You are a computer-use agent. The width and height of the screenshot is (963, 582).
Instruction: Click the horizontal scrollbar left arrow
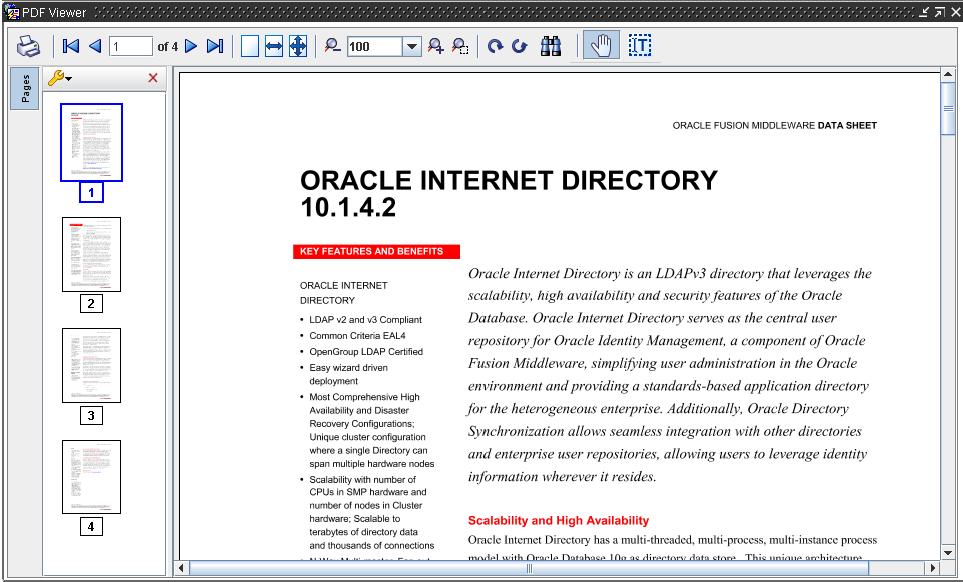click(181, 568)
